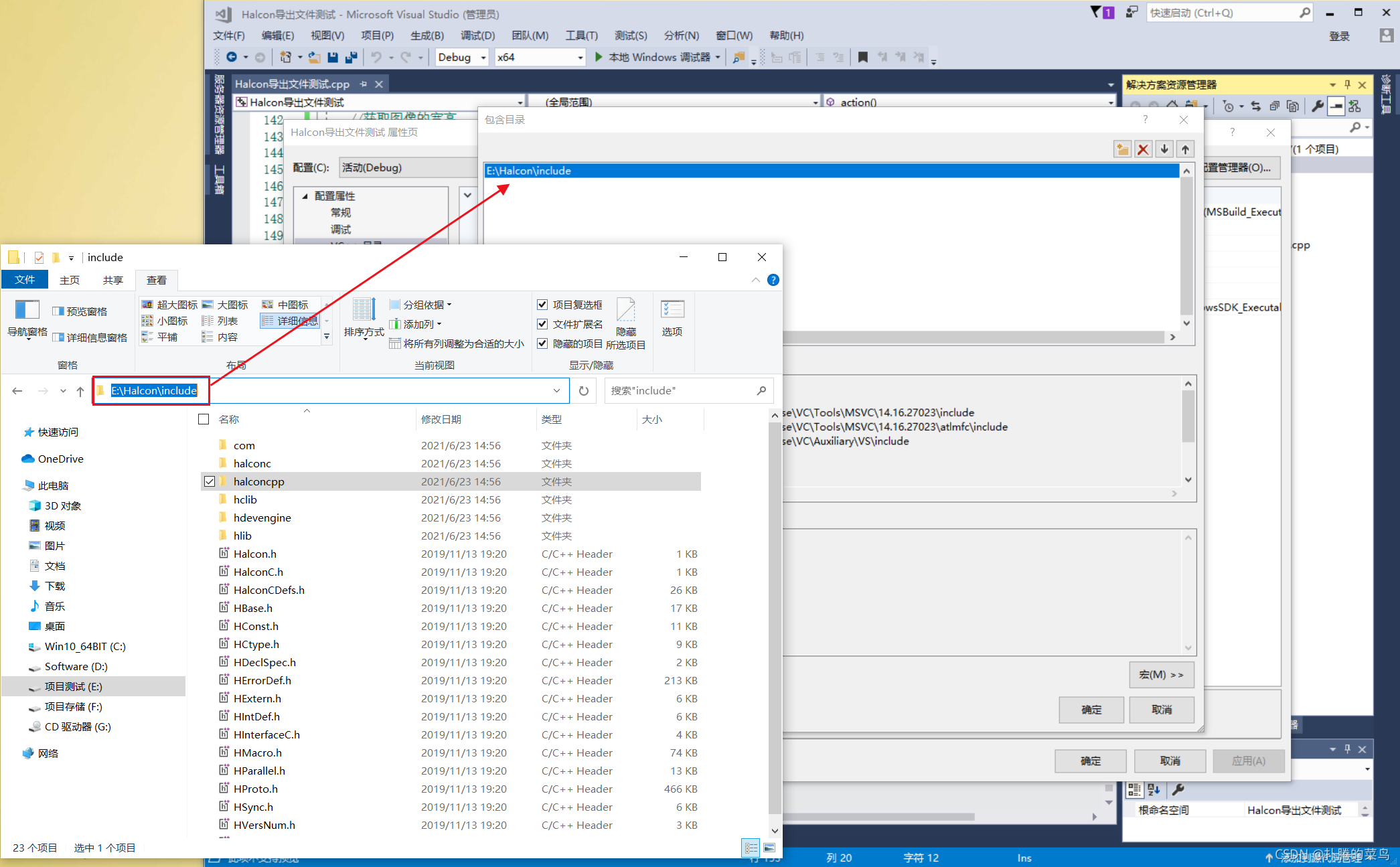Switch to large thumbnail view in Explorer status bar
This screenshot has width=1400, height=867.
[x=769, y=848]
